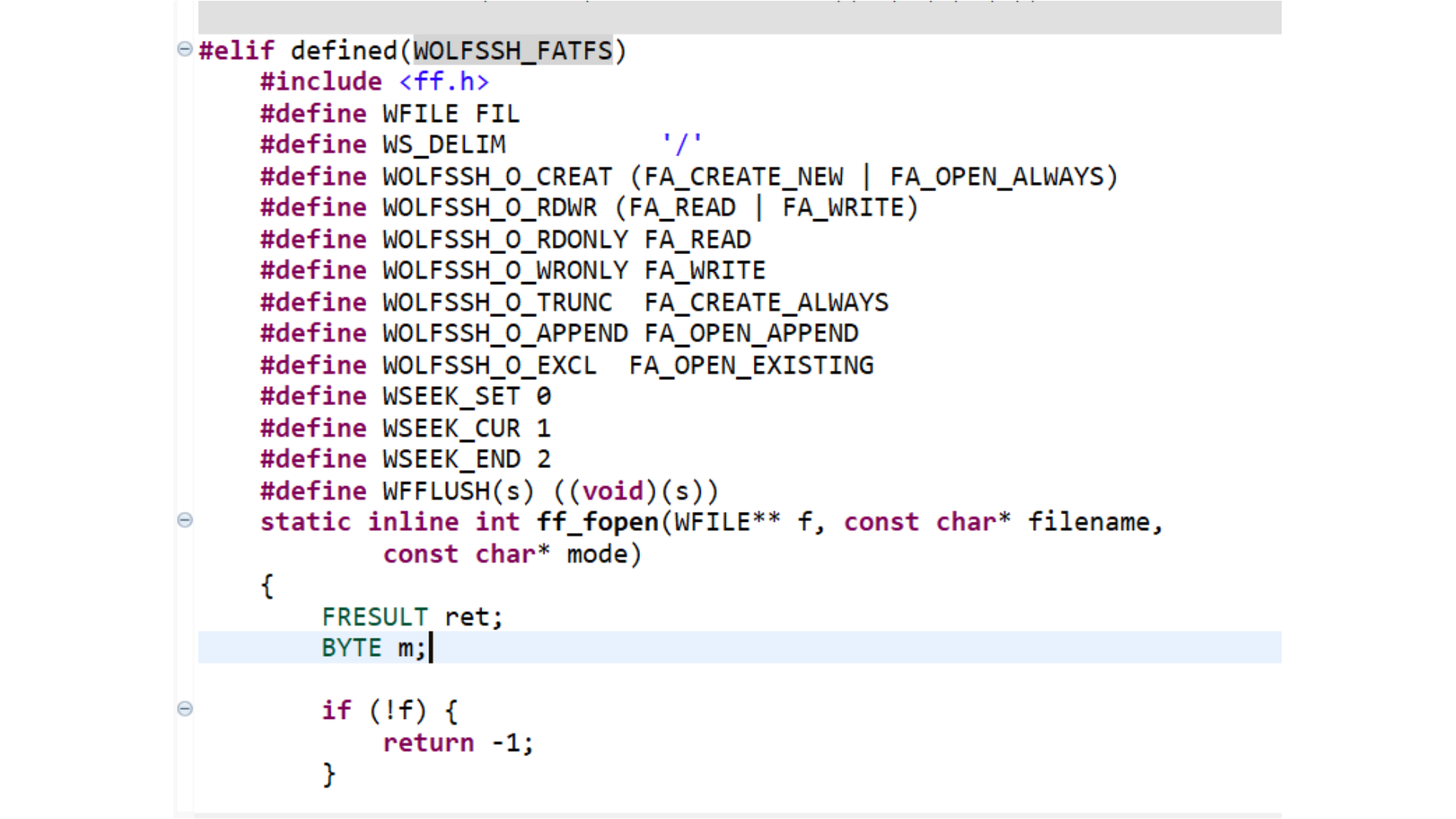Image resolution: width=1456 pixels, height=819 pixels.
Task: Click the FA_OPEN_ALWAYS flag
Action: point(996,177)
